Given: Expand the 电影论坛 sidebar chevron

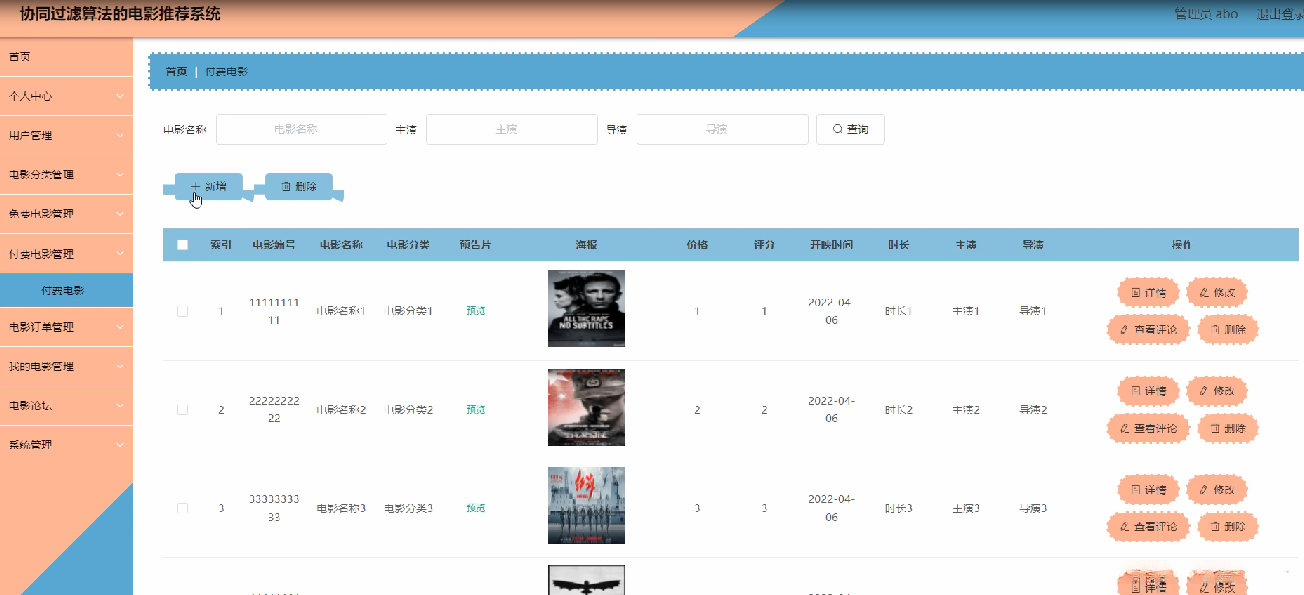Looking at the screenshot, I should 119,405.
